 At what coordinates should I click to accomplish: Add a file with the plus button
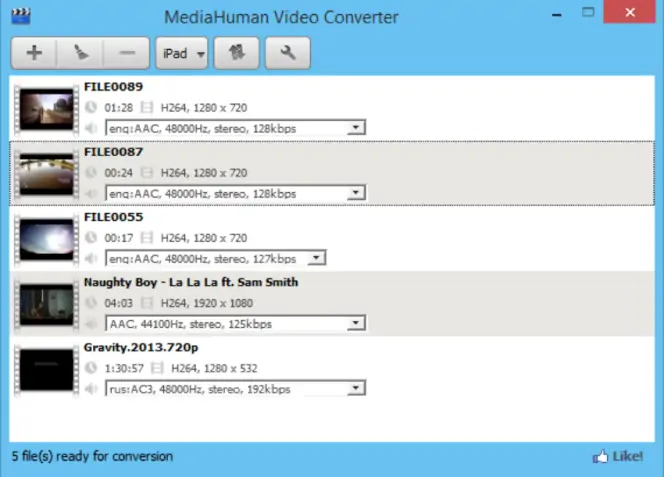(34, 53)
